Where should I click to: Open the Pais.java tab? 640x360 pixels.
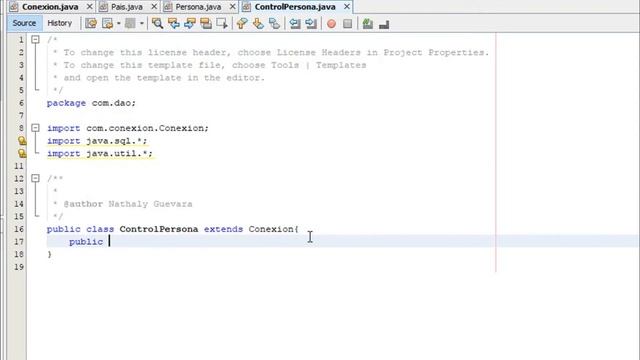(x=127, y=7)
